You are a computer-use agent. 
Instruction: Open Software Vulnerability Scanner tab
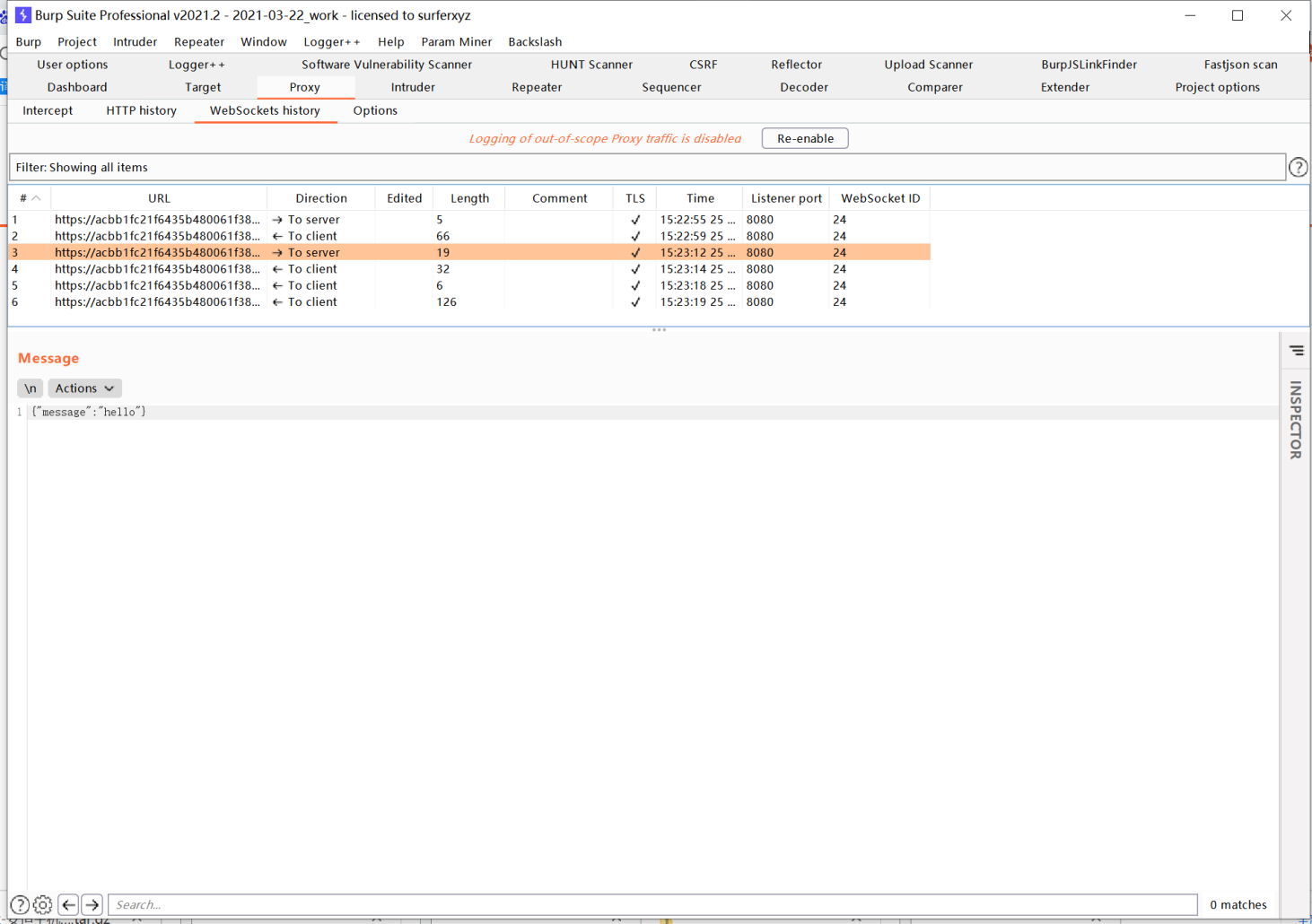(x=387, y=65)
